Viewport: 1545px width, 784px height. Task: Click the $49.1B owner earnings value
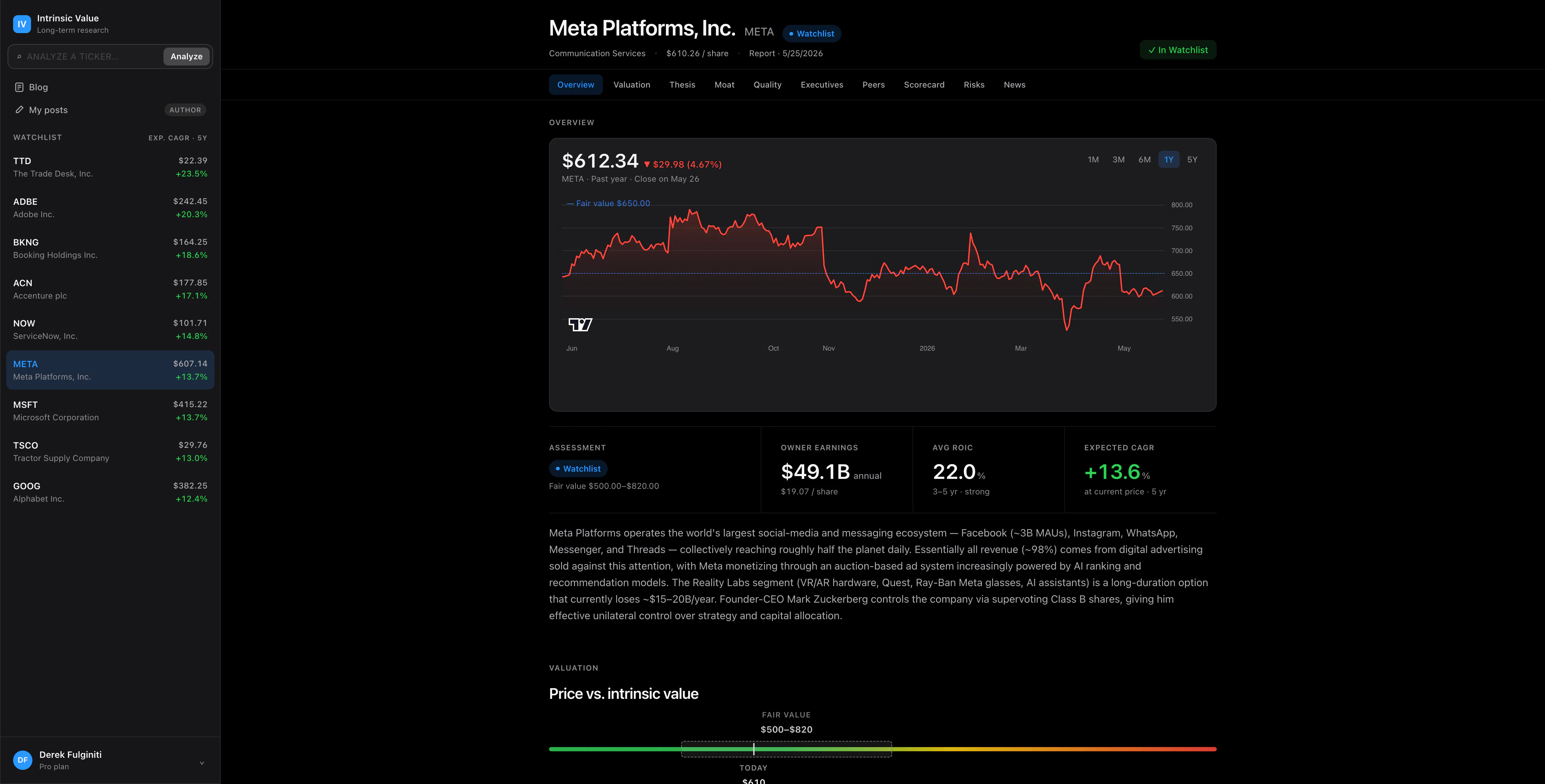(x=816, y=472)
